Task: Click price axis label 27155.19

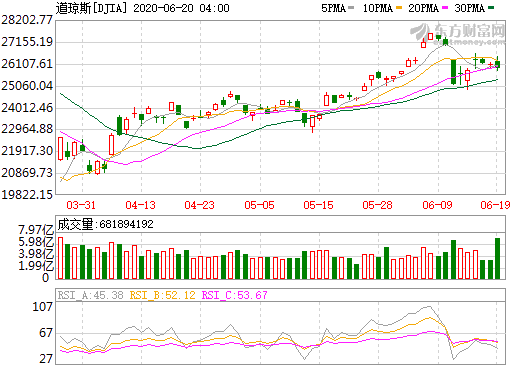Action: (27, 42)
